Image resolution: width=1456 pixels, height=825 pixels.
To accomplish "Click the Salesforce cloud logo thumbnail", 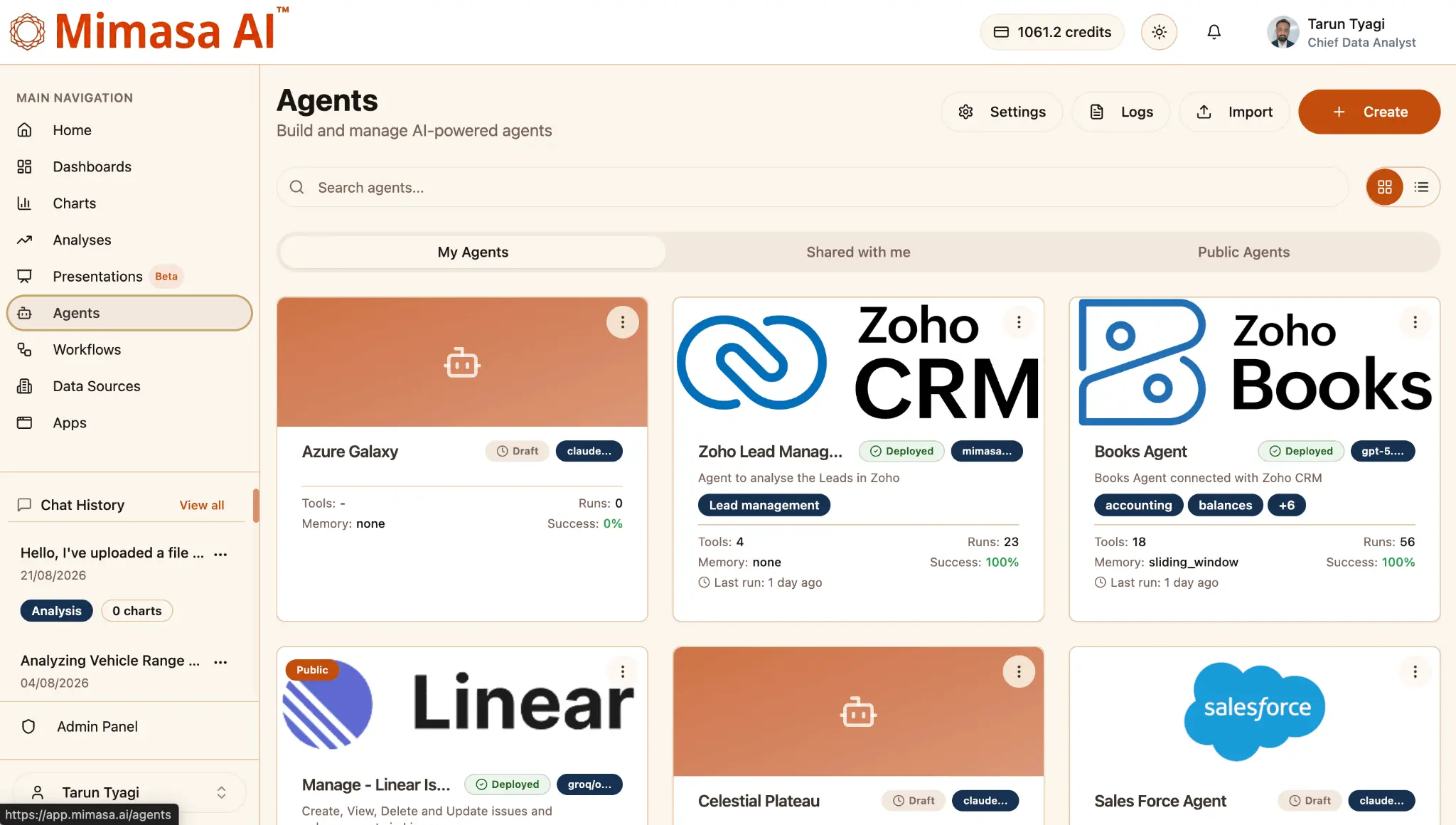I will [1255, 711].
